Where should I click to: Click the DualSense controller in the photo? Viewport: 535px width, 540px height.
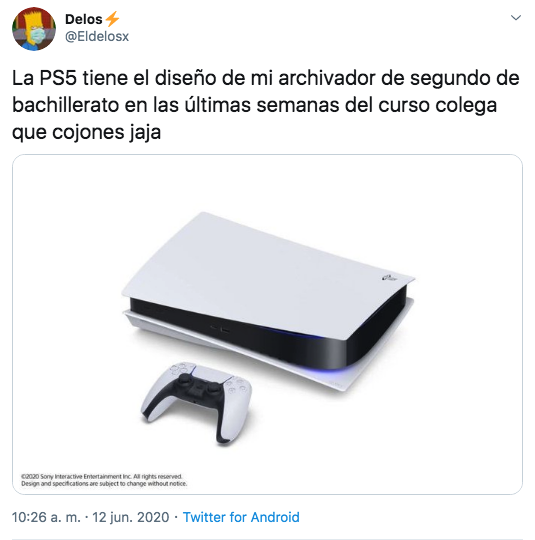(x=196, y=402)
